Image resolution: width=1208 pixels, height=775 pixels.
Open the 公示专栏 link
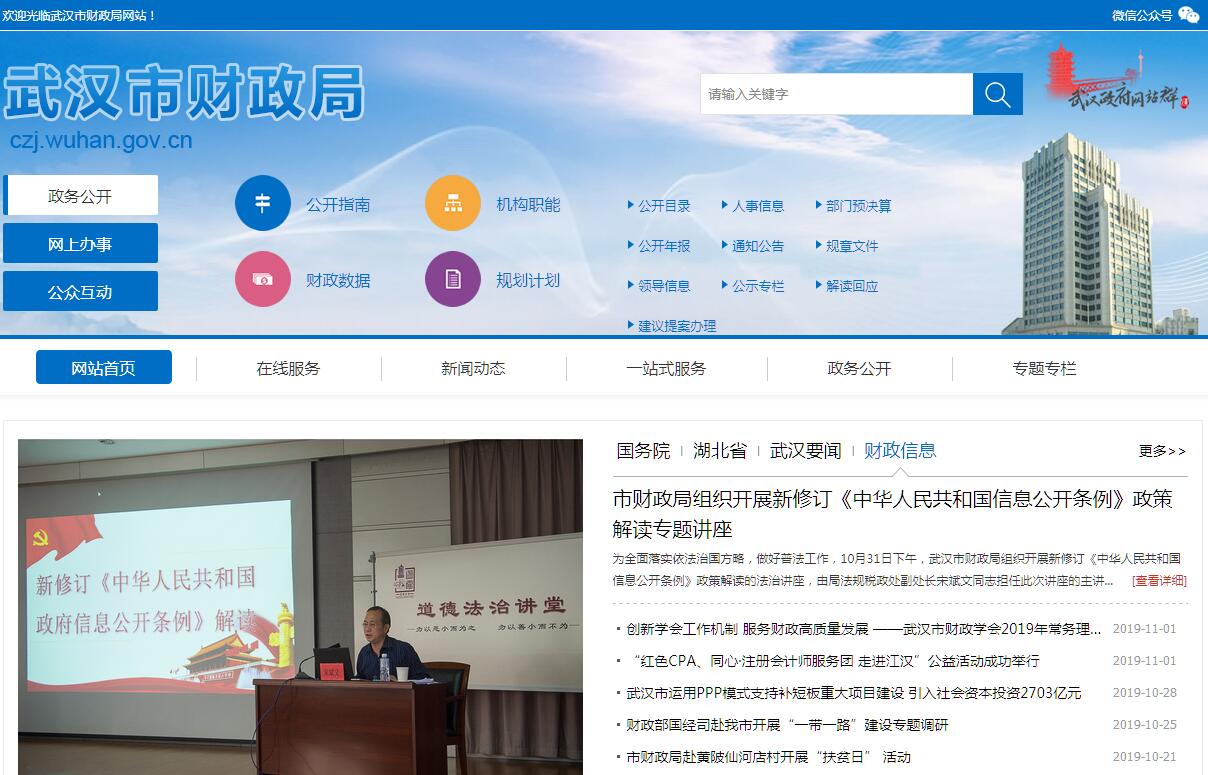758,286
